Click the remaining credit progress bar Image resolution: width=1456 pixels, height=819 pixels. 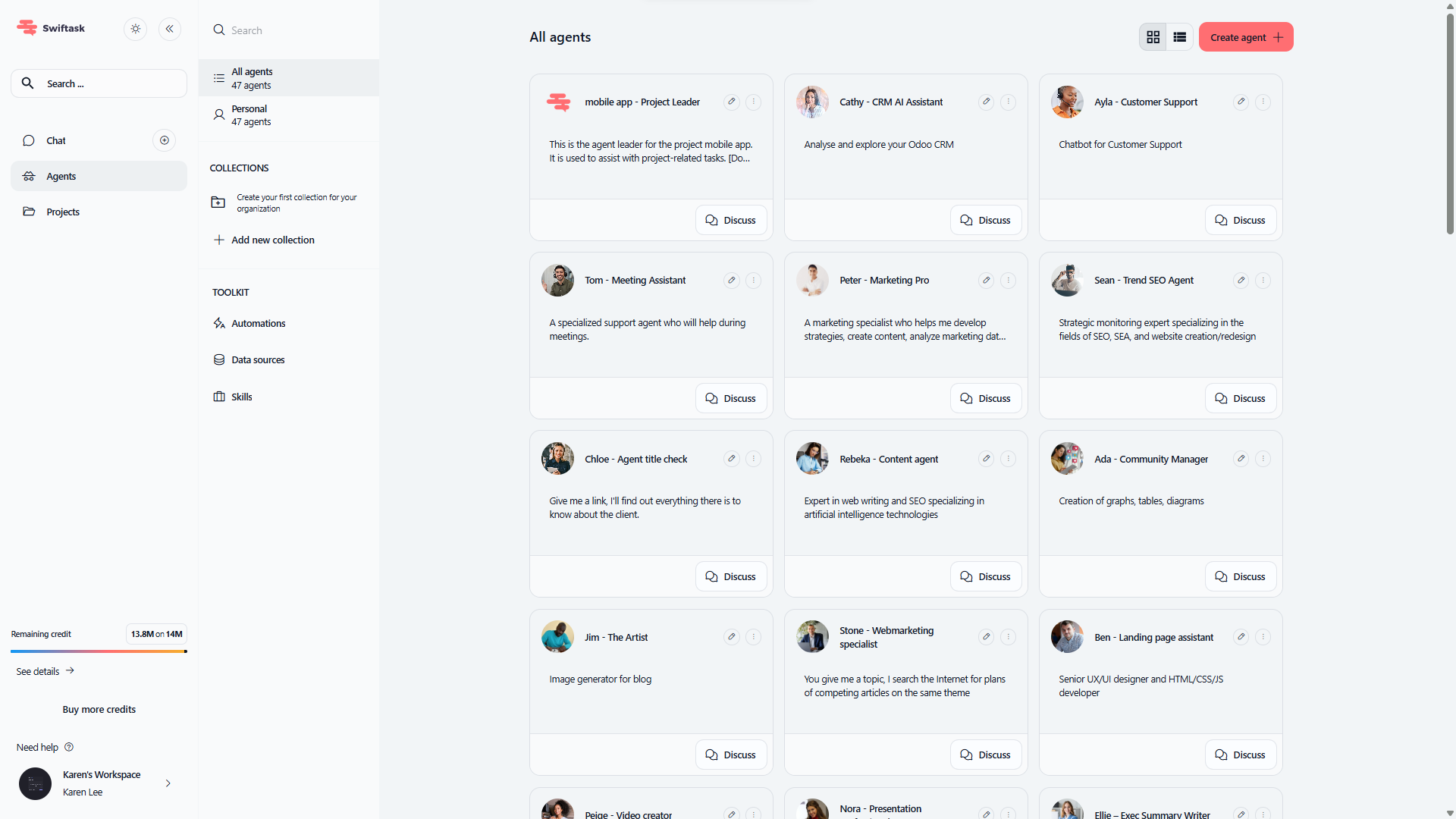click(x=99, y=651)
